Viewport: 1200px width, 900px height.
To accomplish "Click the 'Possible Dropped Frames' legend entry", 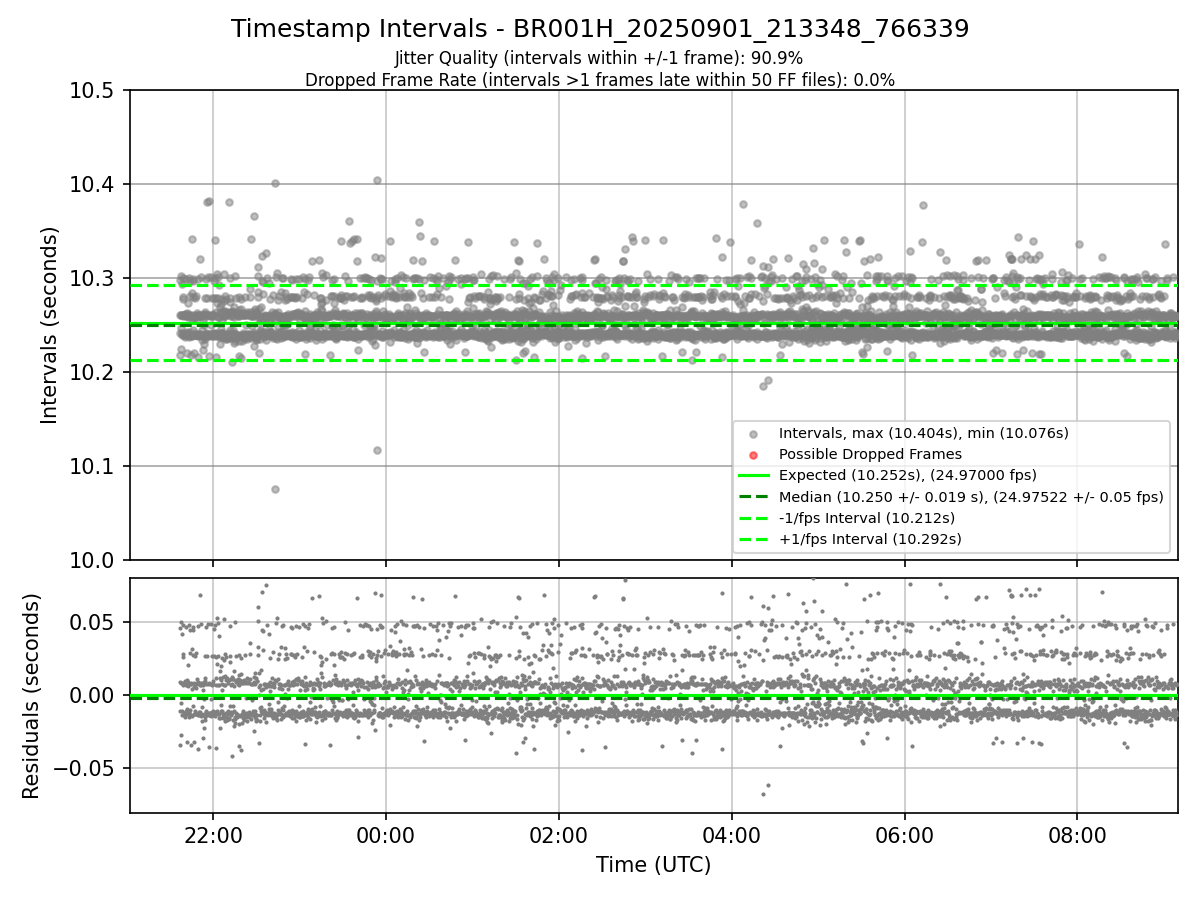I will tap(870, 454).
